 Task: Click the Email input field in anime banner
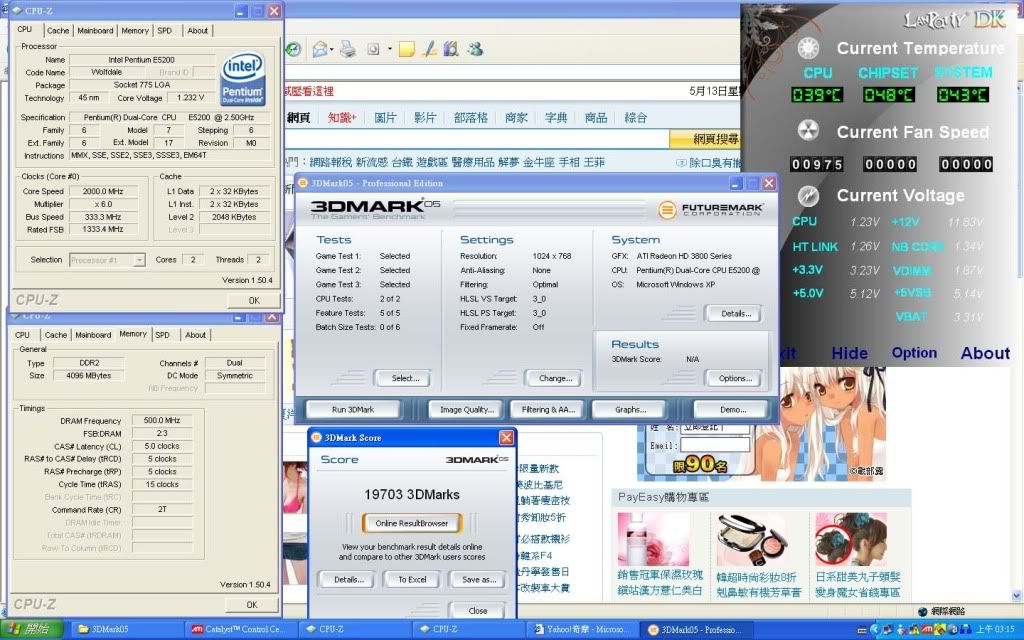pos(715,445)
